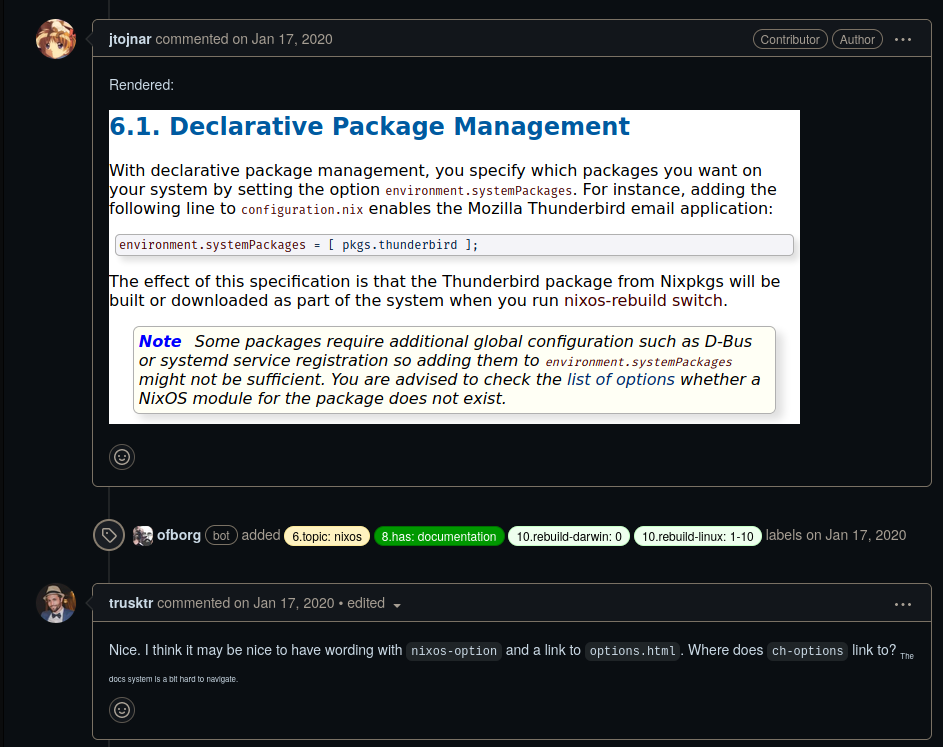Click the options.html inline code
This screenshot has height=747, width=943.
(632, 651)
